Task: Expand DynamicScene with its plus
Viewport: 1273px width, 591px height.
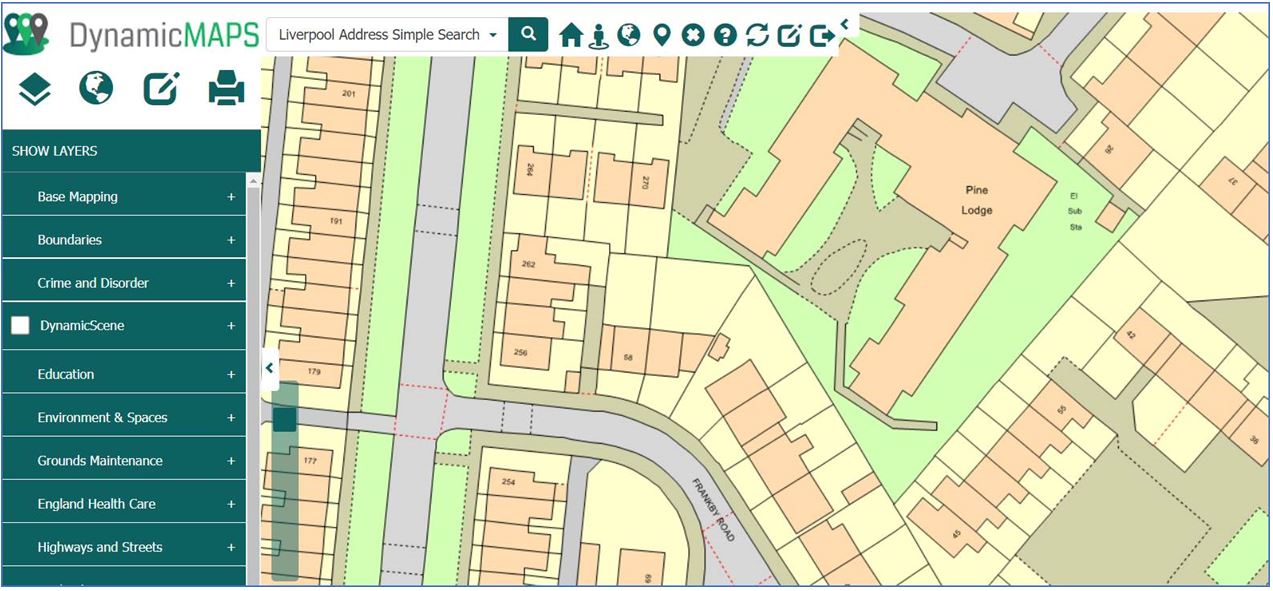Action: [x=231, y=326]
